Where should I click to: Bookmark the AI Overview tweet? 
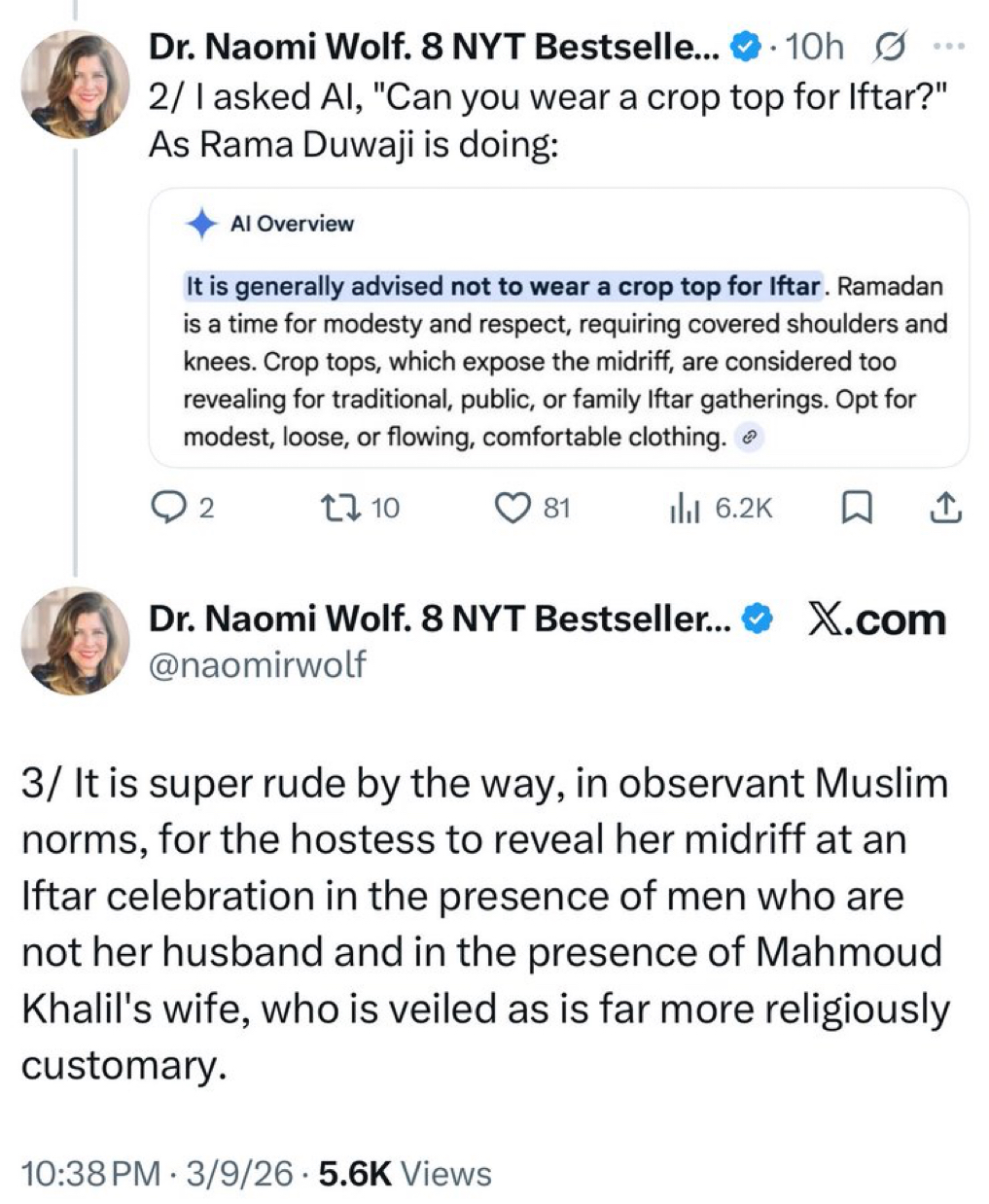pos(856,507)
